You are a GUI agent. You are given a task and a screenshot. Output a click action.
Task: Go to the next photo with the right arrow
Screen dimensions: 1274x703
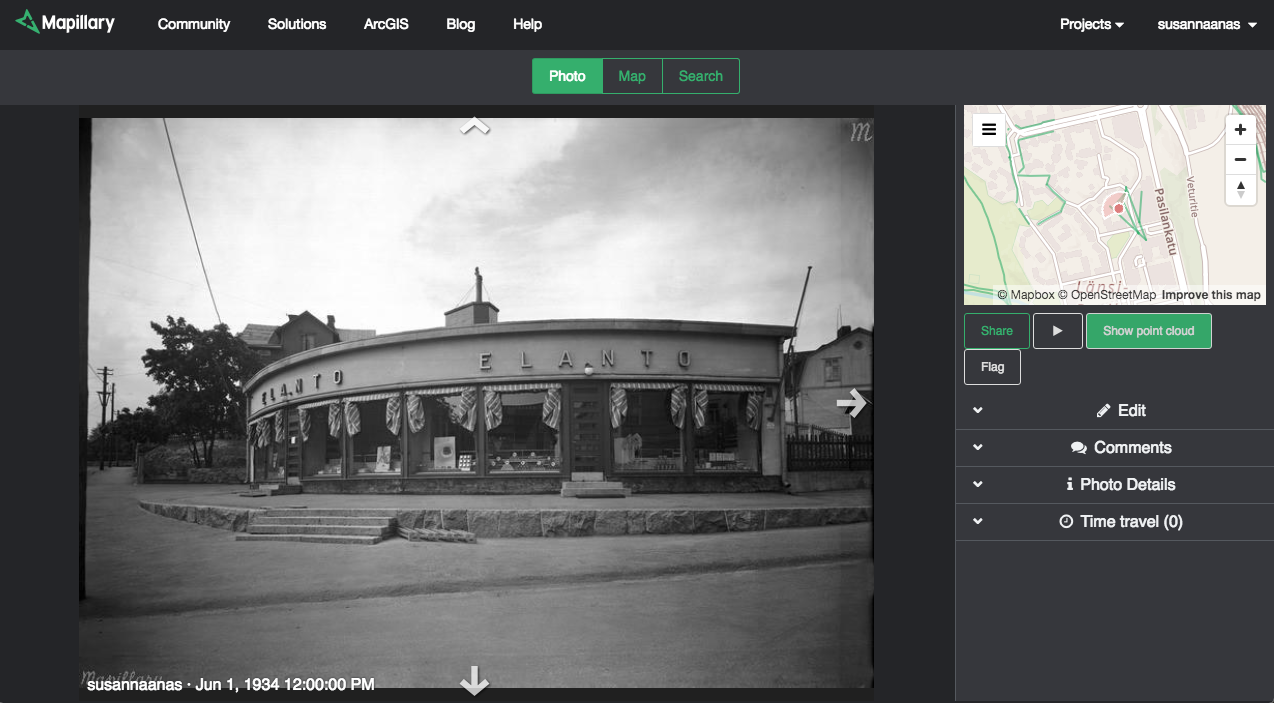point(851,402)
